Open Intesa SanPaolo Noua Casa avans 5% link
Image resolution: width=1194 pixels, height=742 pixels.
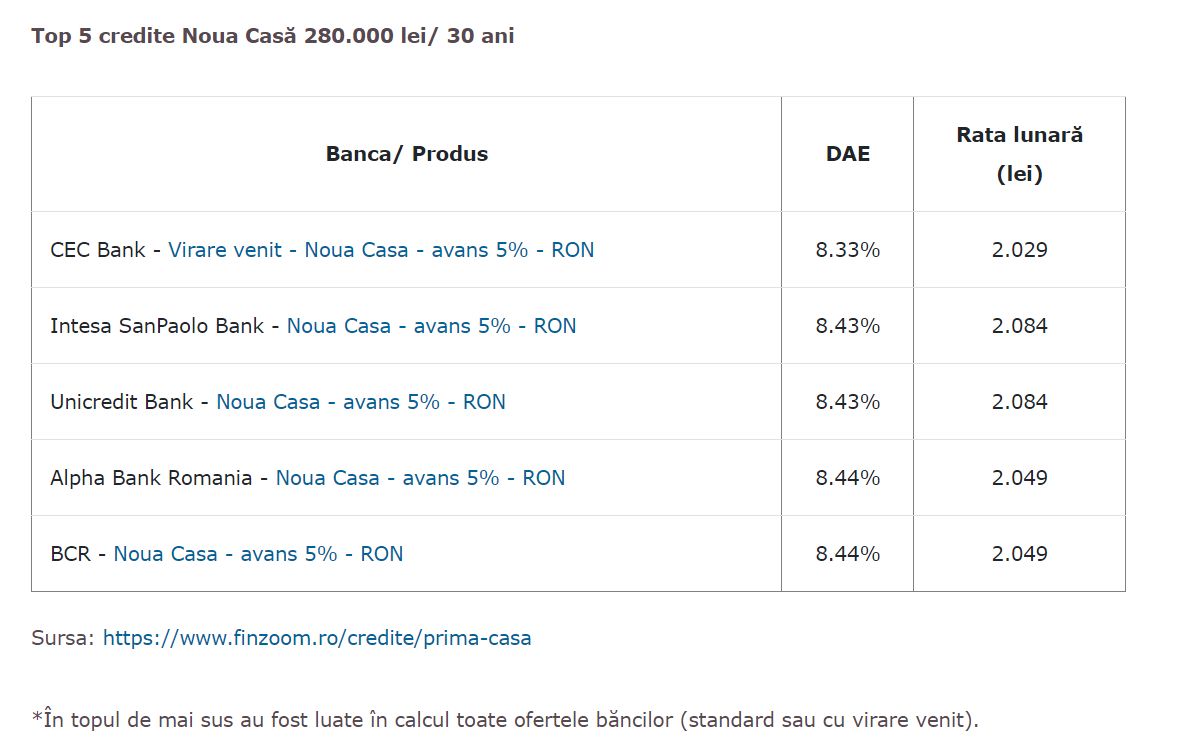431,326
